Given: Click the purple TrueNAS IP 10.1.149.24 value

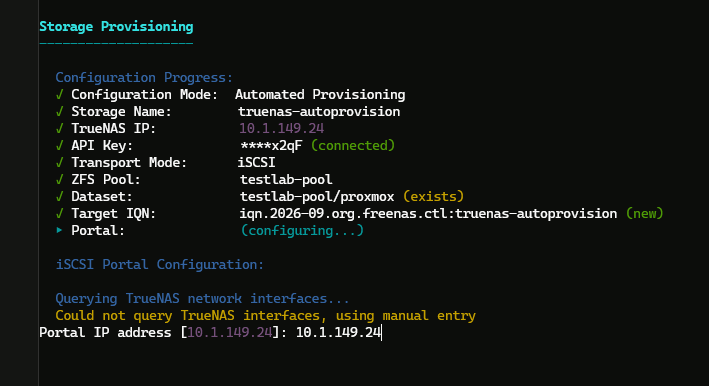Looking at the screenshot, I should click(281, 129).
